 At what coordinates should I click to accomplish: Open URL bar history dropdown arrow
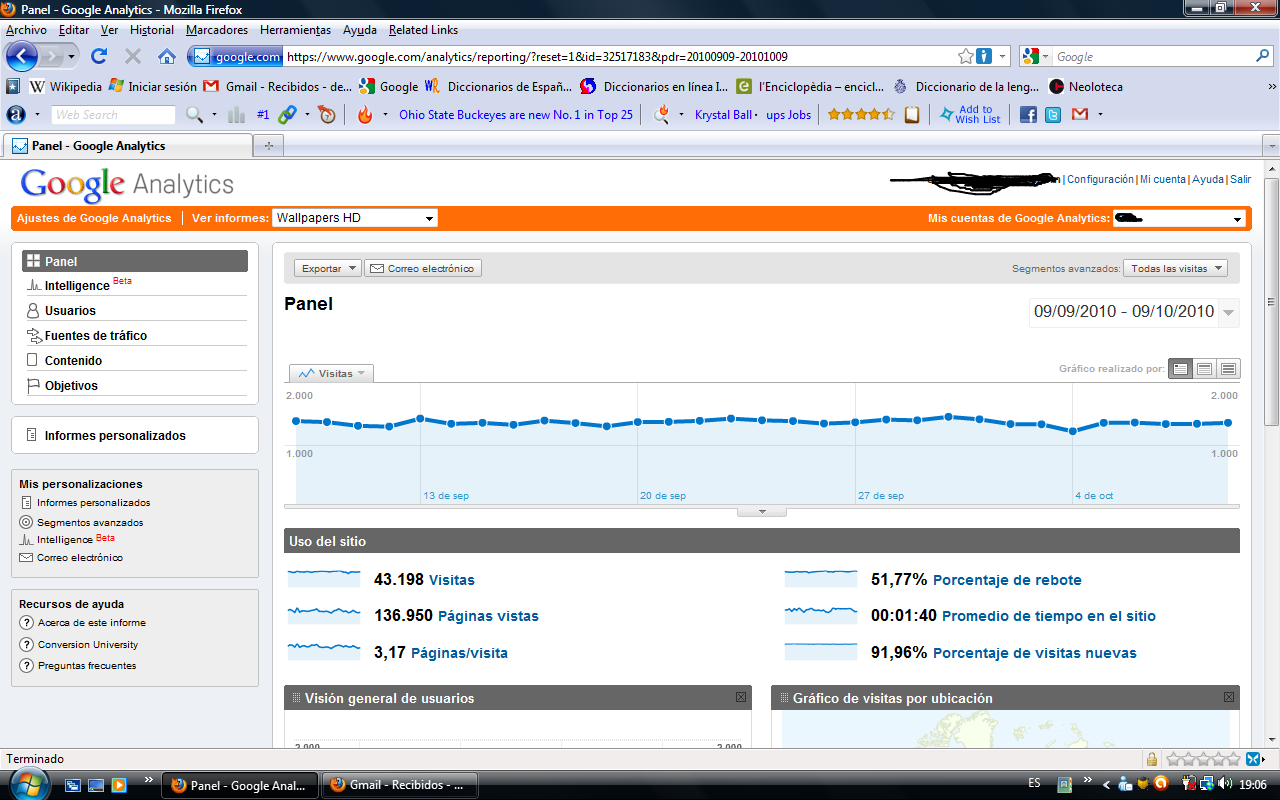click(x=1003, y=56)
